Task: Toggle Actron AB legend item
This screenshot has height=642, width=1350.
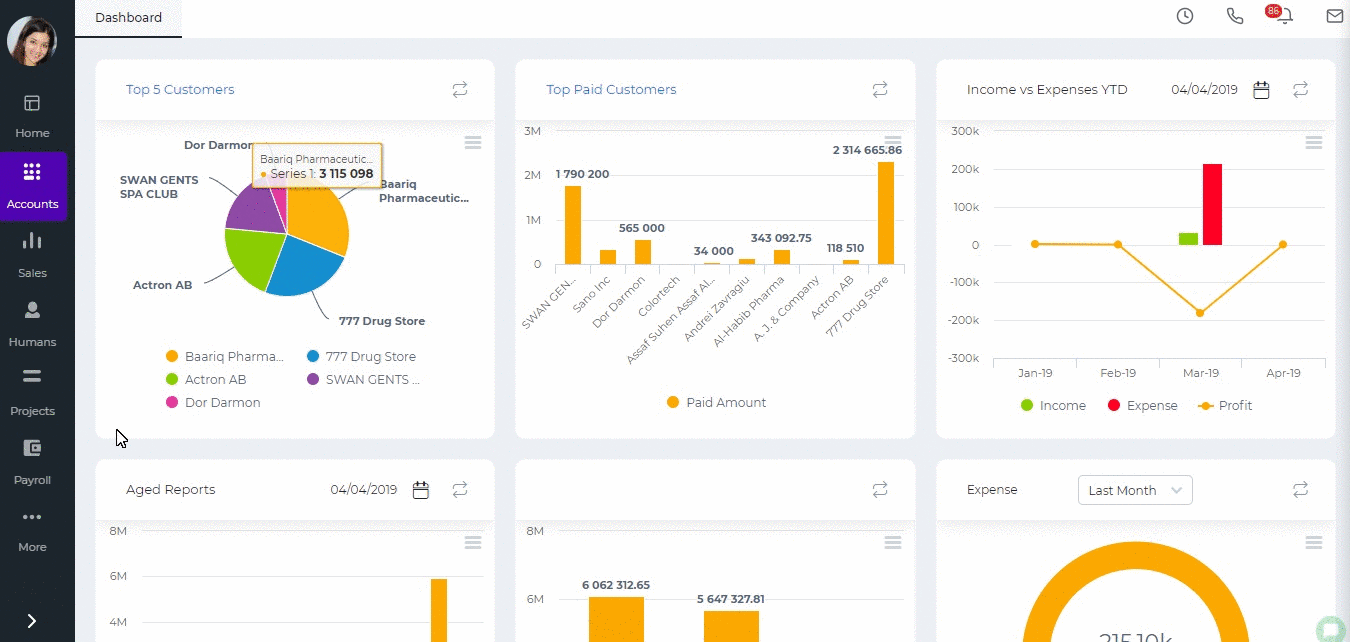Action: (206, 380)
